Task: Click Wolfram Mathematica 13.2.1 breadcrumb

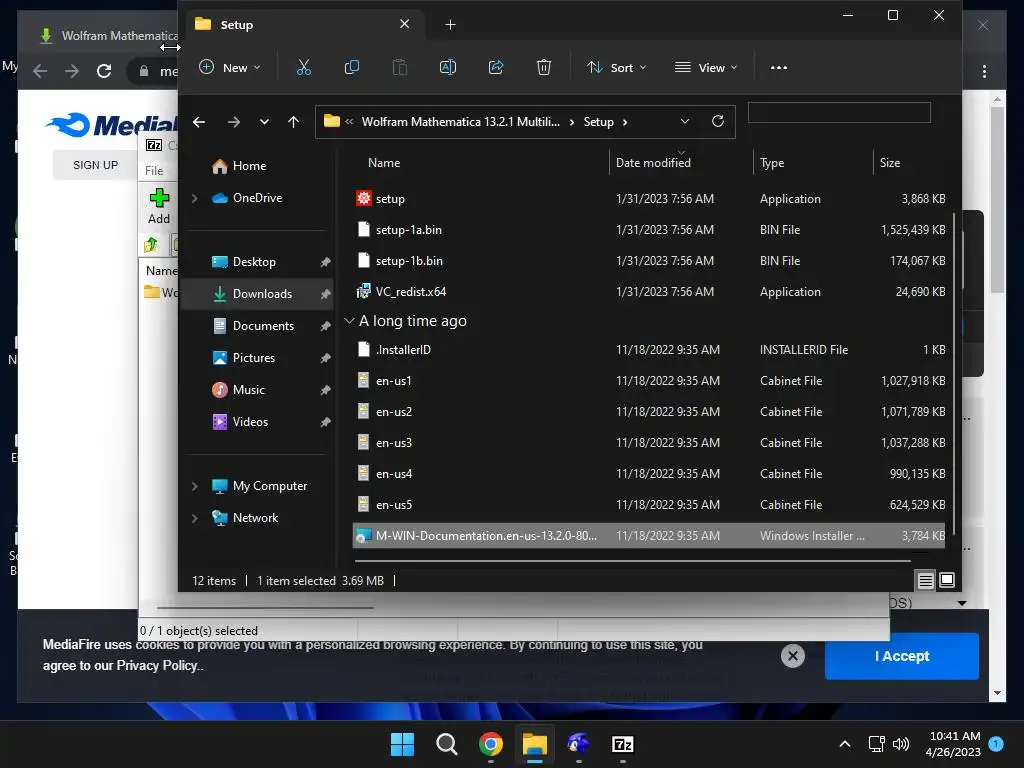Action: 460,122
